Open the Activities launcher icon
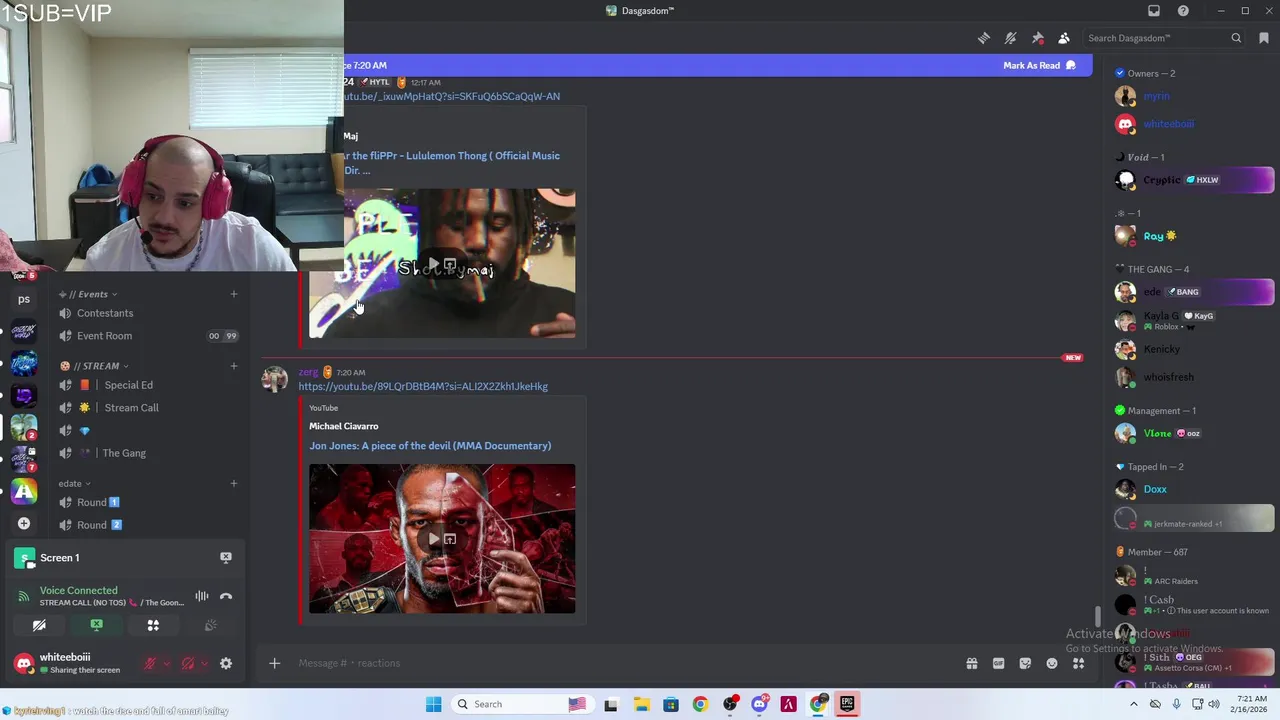 [x=153, y=625]
